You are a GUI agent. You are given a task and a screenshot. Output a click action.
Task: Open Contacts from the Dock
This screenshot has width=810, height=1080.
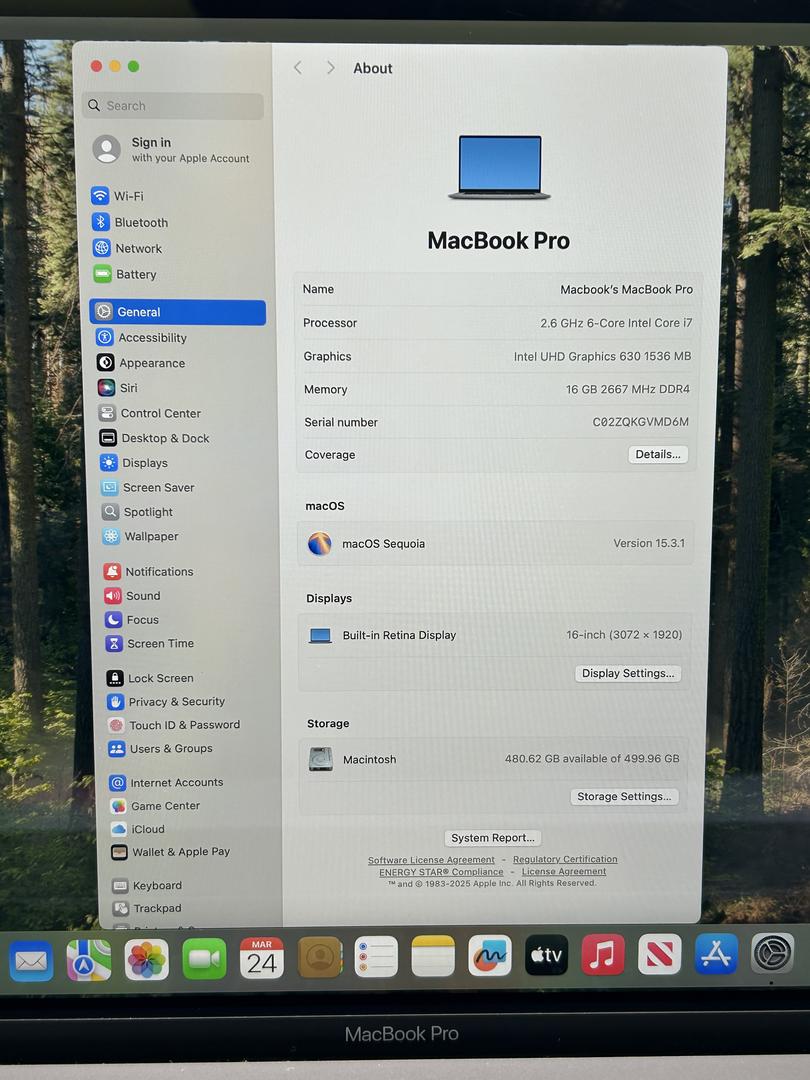tap(320, 957)
